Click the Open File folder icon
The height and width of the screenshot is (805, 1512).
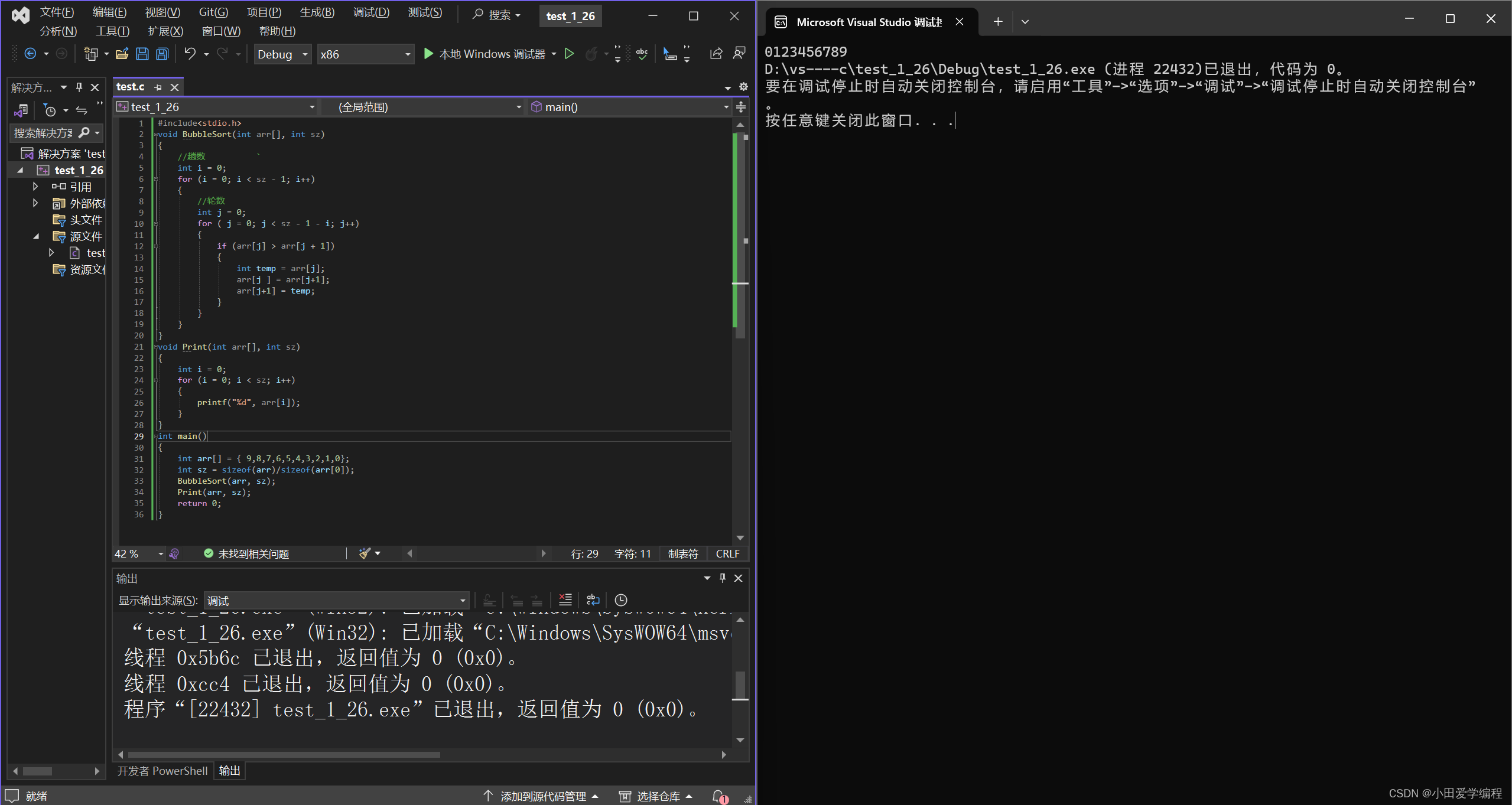(x=122, y=54)
